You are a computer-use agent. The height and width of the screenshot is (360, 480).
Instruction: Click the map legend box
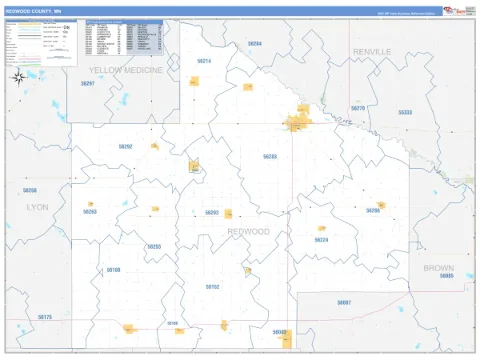tap(41, 43)
